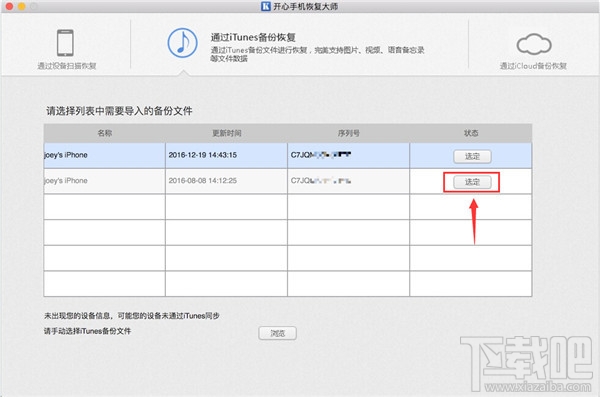Click the phone device scan icon
This screenshot has width=600, height=397.
point(65,43)
